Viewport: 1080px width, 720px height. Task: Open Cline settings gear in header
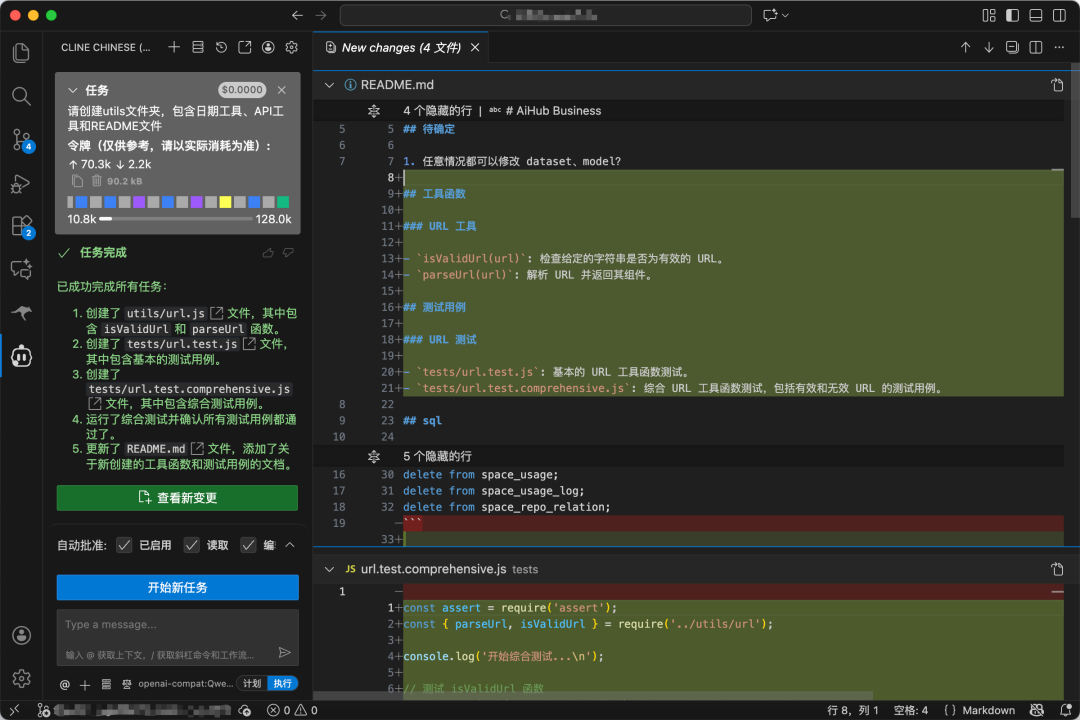(x=291, y=47)
